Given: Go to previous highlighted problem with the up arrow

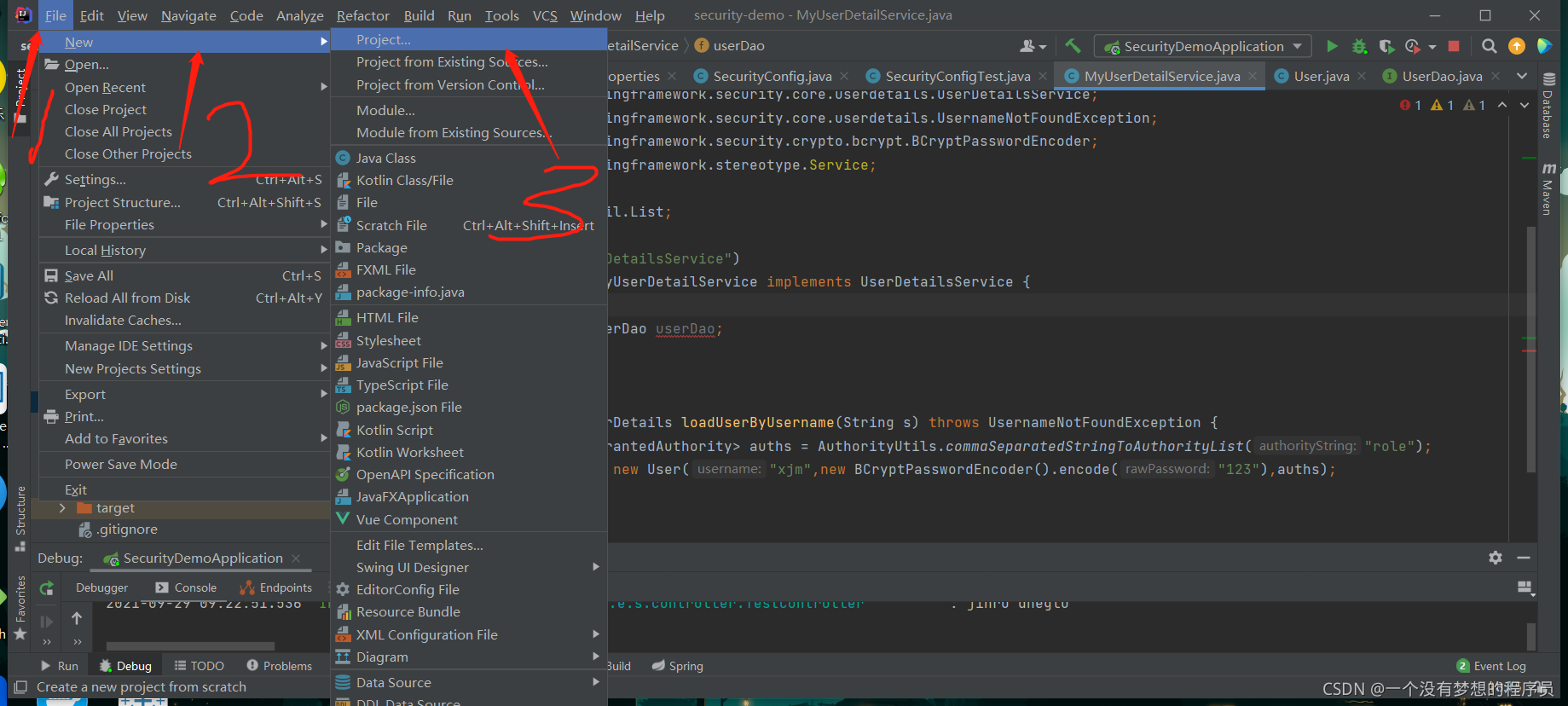Looking at the screenshot, I should (x=1502, y=105).
